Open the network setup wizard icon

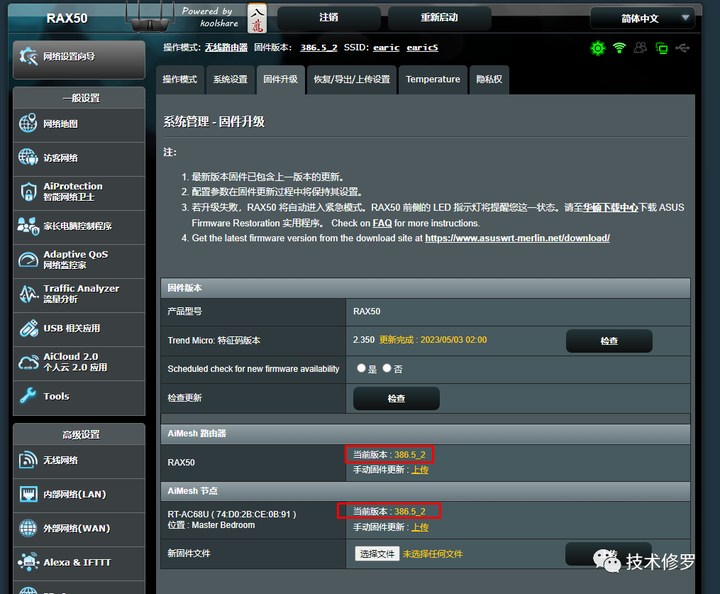click(x=28, y=56)
